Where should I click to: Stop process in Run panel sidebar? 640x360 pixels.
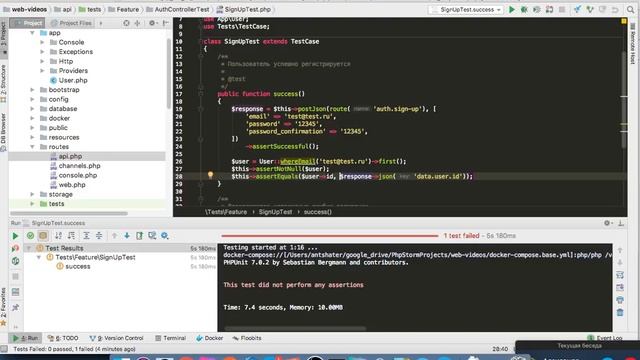[15, 276]
